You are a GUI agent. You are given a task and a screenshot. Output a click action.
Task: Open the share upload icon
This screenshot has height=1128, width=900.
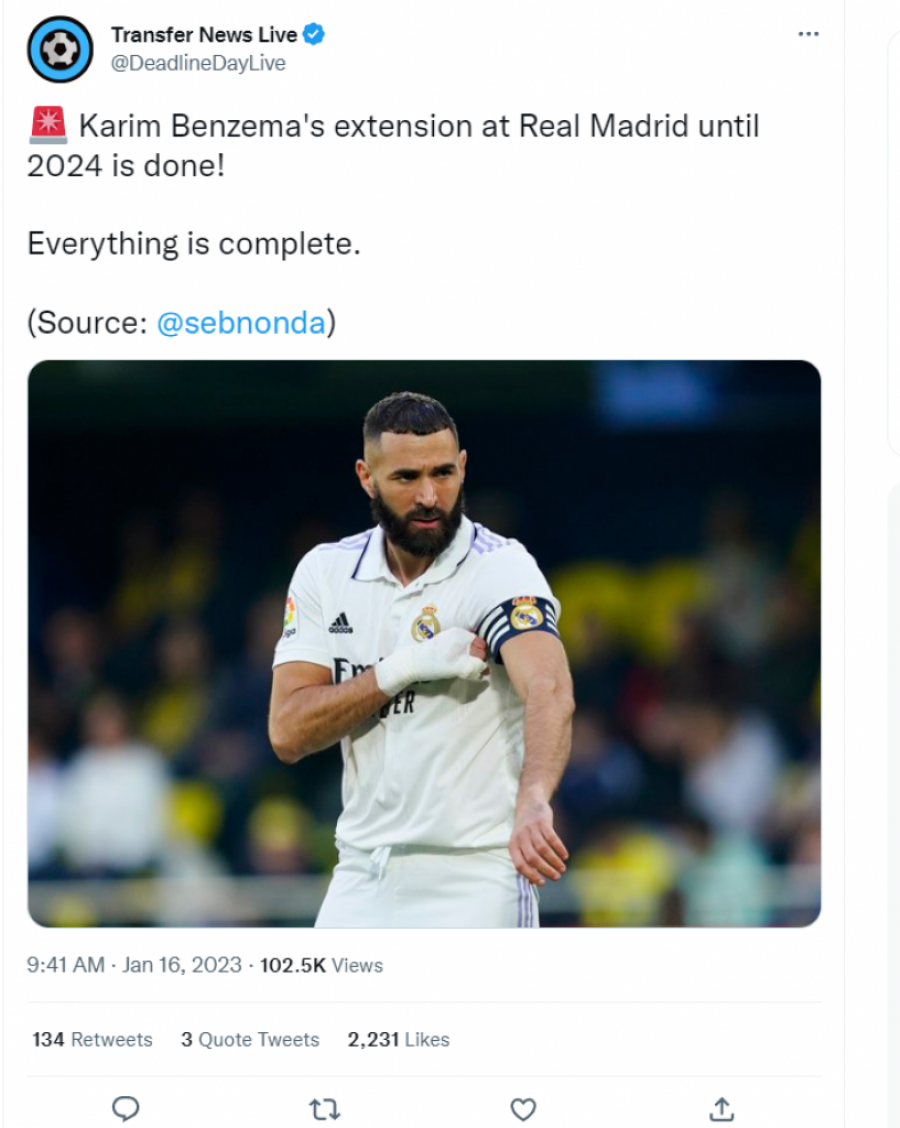point(721,1108)
